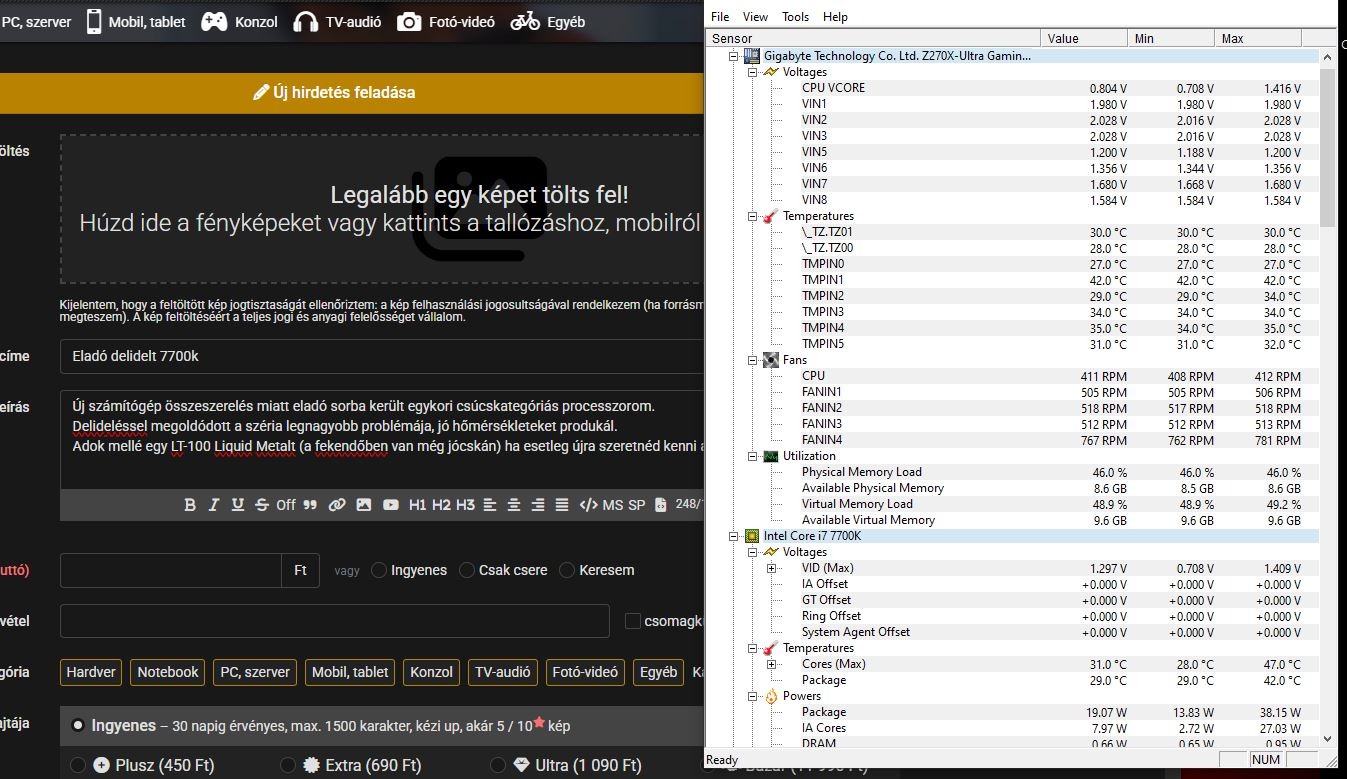Apply italic formatting in the editor toolbar
The image size is (1347, 779).
[213, 505]
